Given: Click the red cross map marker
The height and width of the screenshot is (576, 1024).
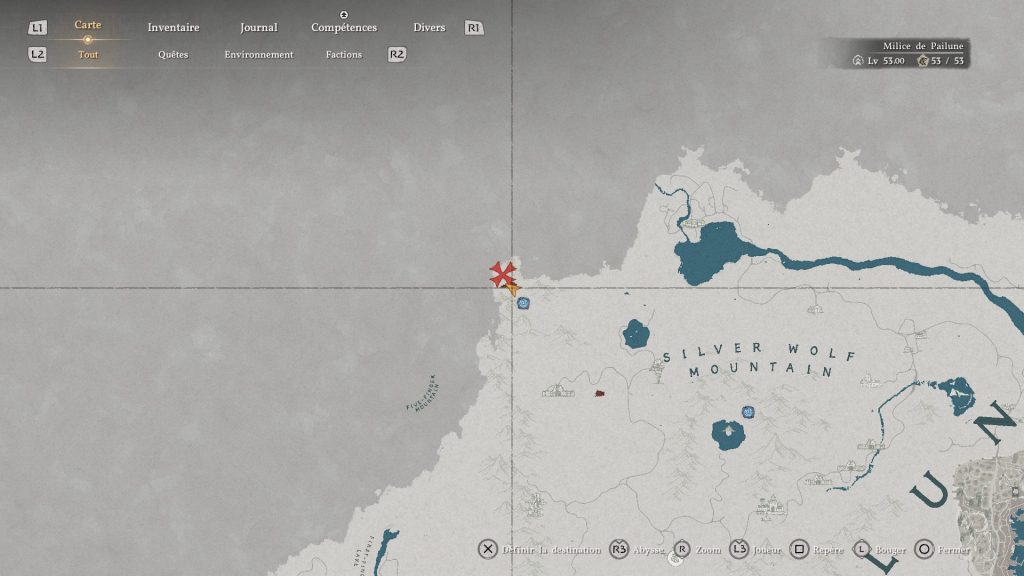Looking at the screenshot, I should coord(502,273).
